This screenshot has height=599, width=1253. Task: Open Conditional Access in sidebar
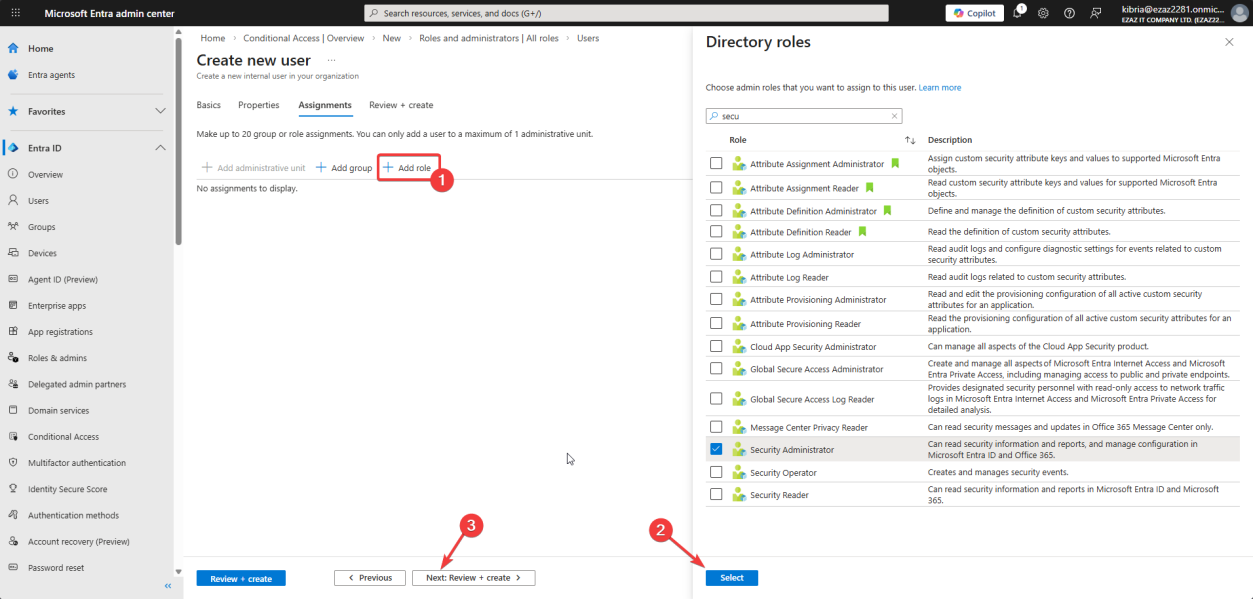pyautogui.click(x=63, y=437)
